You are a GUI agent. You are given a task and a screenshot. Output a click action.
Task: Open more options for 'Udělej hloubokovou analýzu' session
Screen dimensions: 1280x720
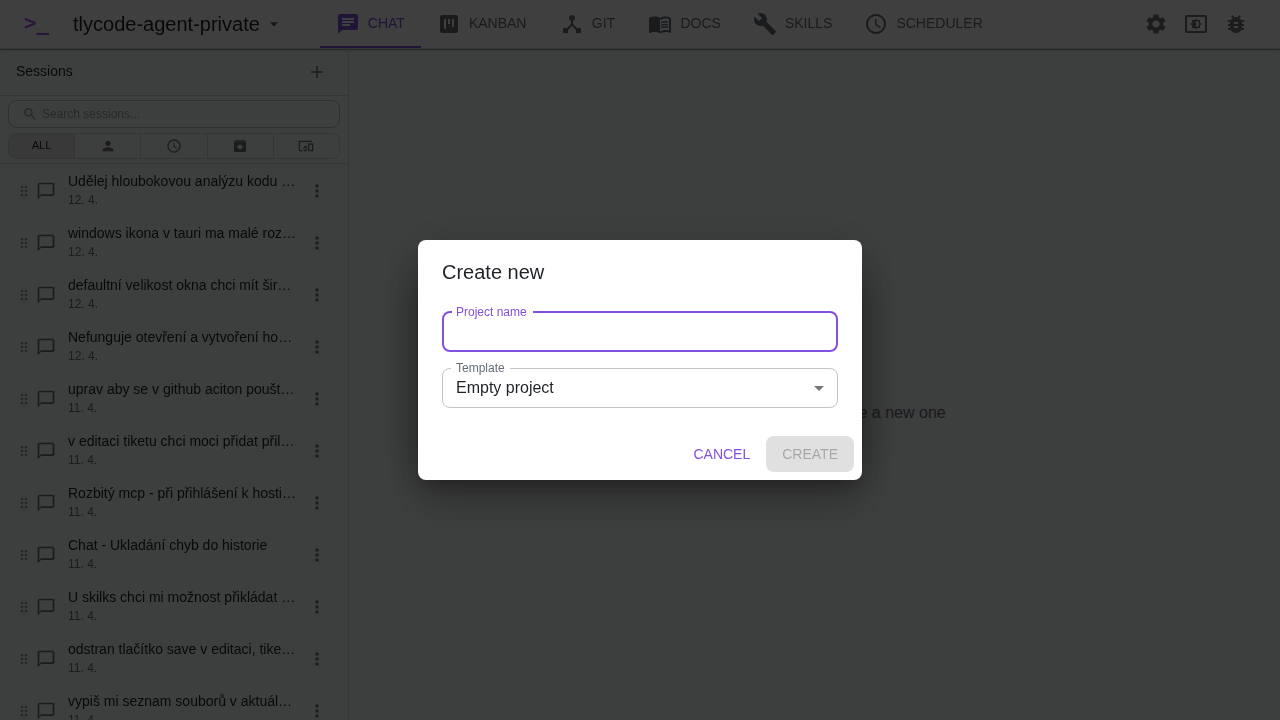point(317,191)
